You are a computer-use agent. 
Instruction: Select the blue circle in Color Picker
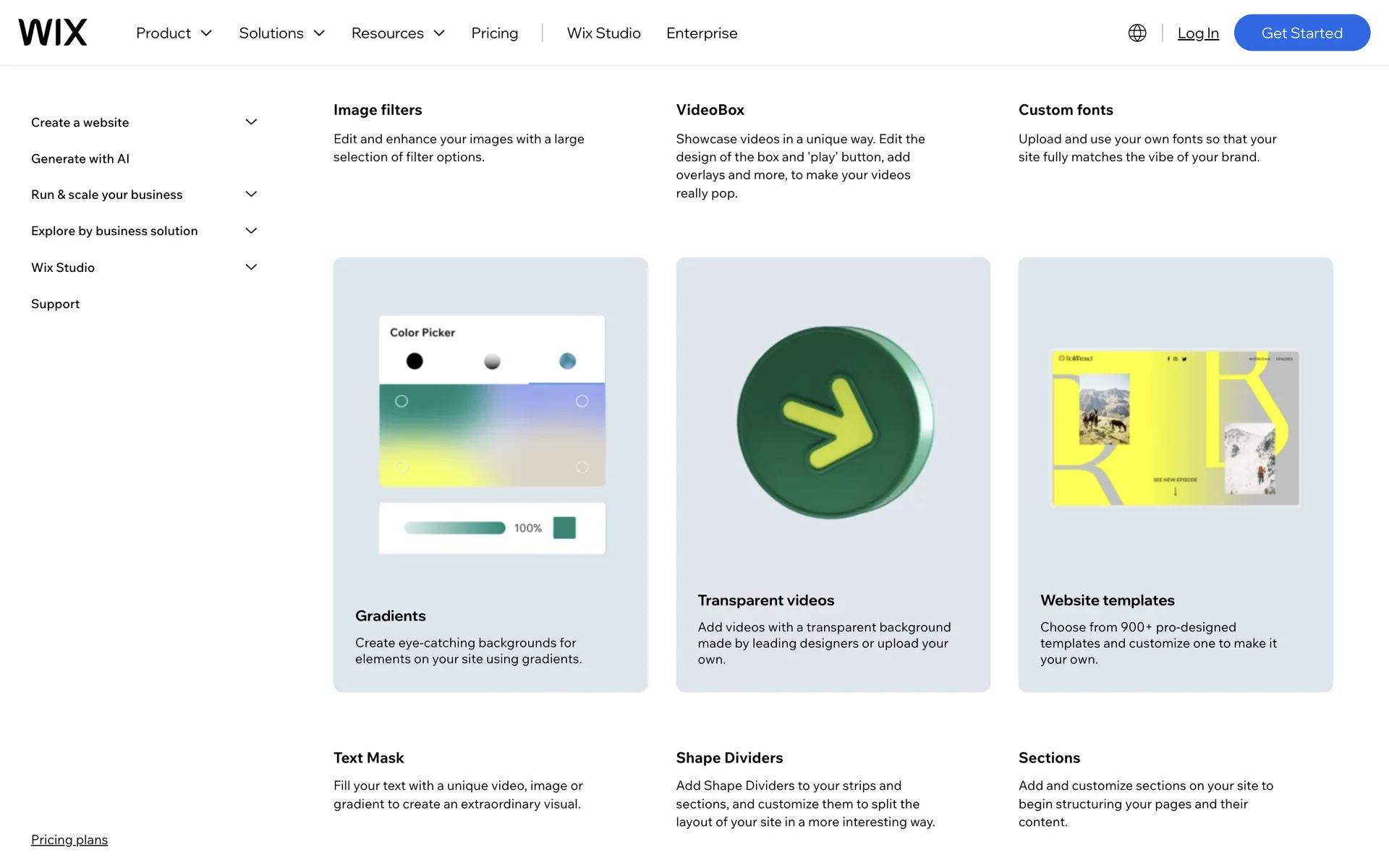tap(568, 361)
